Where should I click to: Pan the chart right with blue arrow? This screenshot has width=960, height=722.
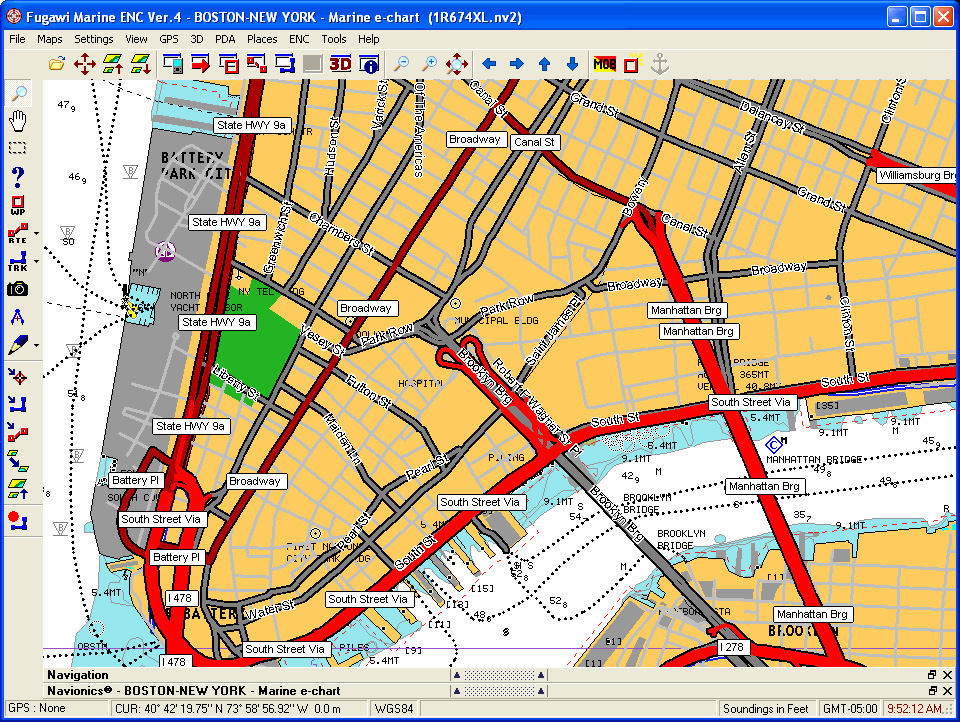coord(517,64)
